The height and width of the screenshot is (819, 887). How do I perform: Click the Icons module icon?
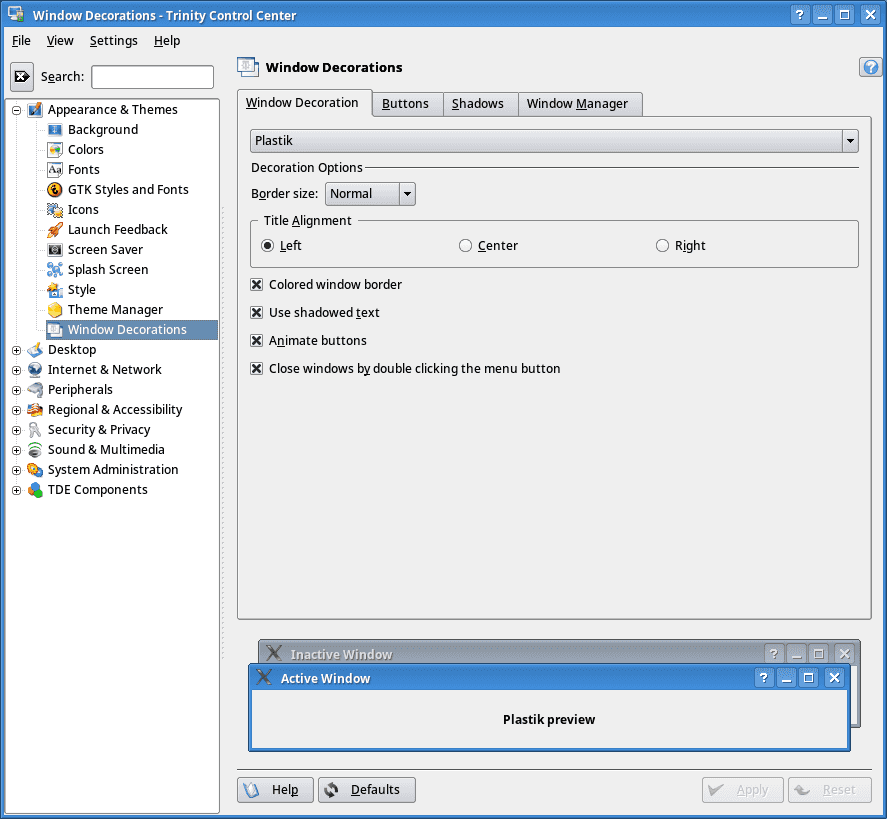[55, 210]
